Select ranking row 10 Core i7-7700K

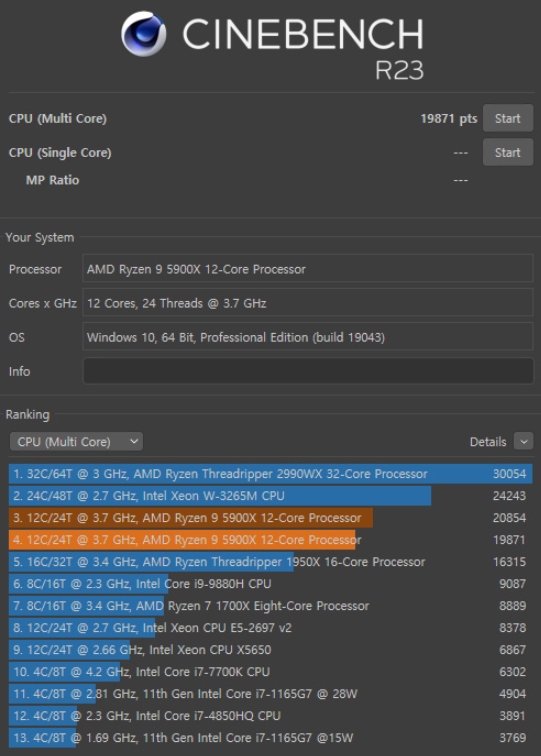(270, 672)
